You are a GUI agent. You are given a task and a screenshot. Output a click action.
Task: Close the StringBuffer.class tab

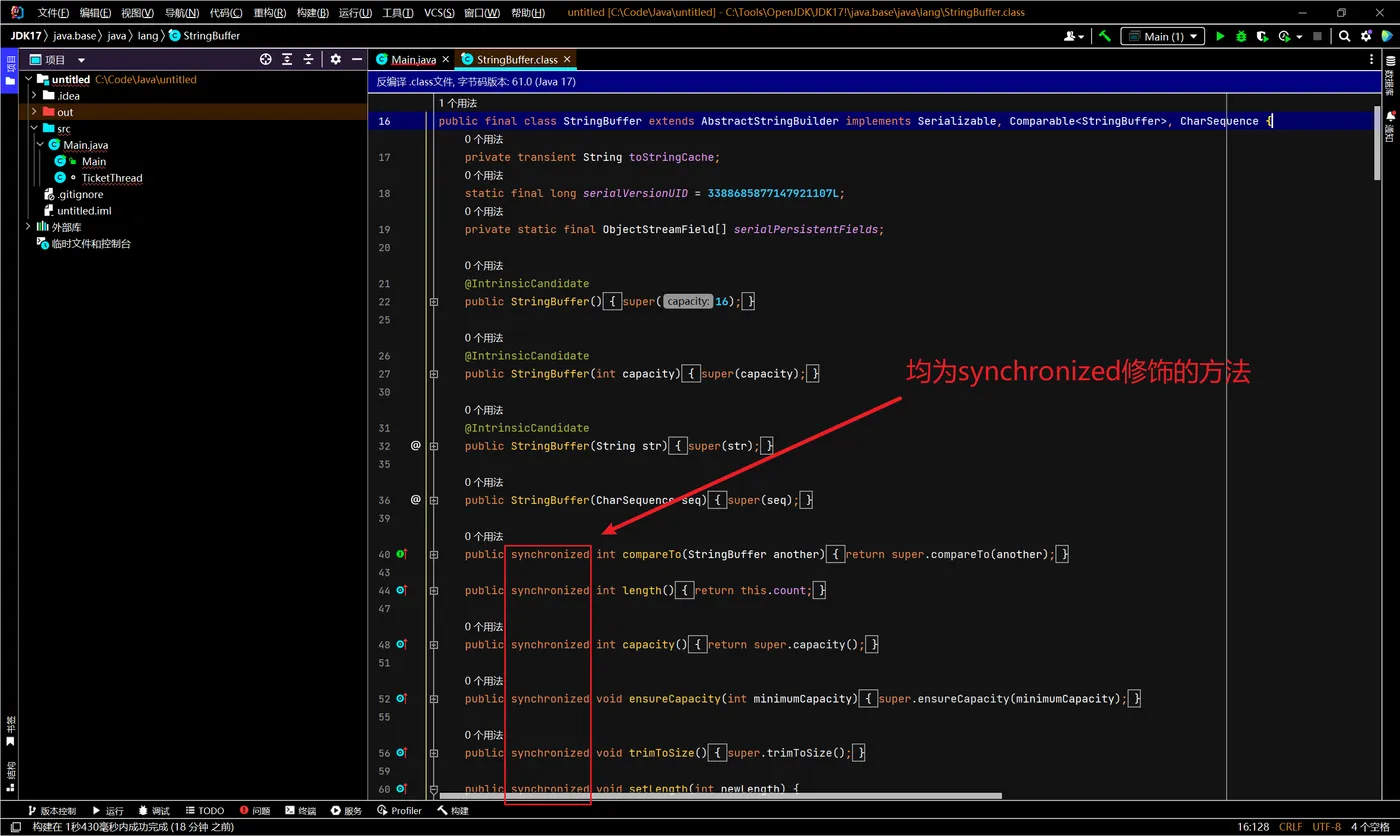coord(567,60)
